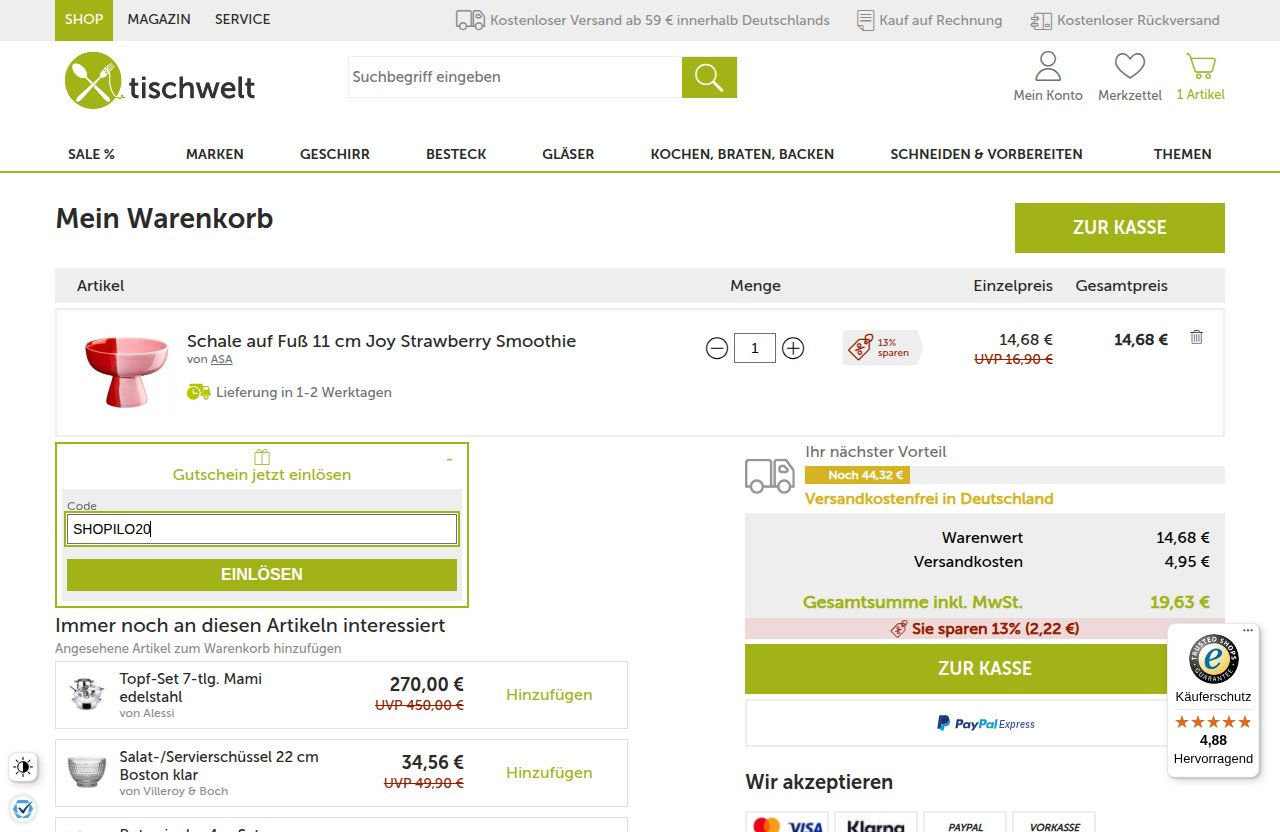This screenshot has height=832, width=1280.
Task: Add Salat-/Servierschüssel via Hinzufügen
Action: [549, 773]
